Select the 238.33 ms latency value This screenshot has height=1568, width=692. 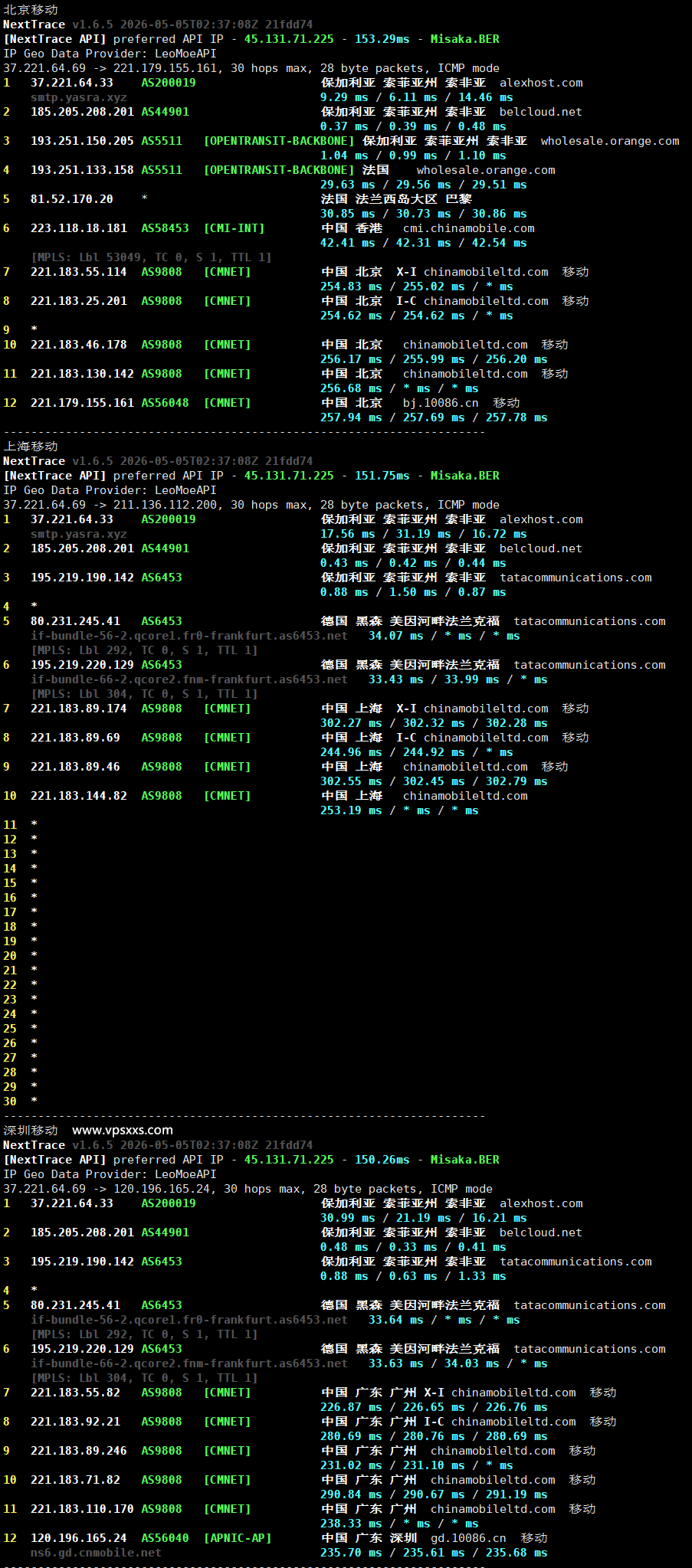[351, 1524]
